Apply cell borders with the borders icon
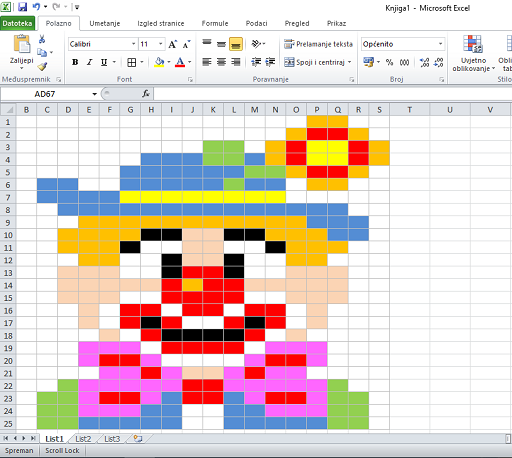 [x=132, y=62]
